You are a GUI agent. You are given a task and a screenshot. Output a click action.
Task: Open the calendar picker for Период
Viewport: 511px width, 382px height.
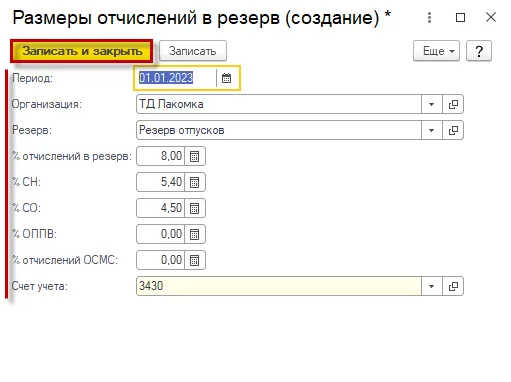pos(227,78)
